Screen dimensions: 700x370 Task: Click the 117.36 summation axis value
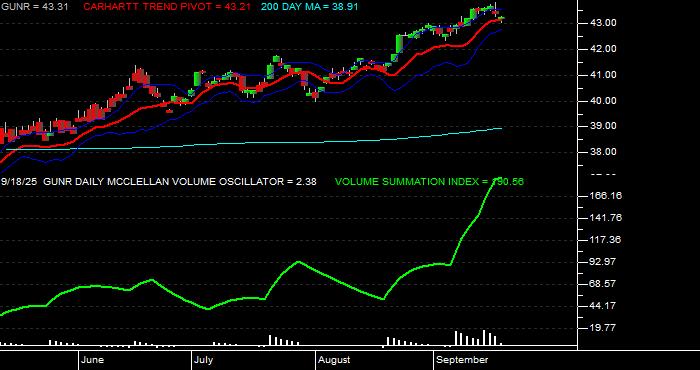point(606,240)
